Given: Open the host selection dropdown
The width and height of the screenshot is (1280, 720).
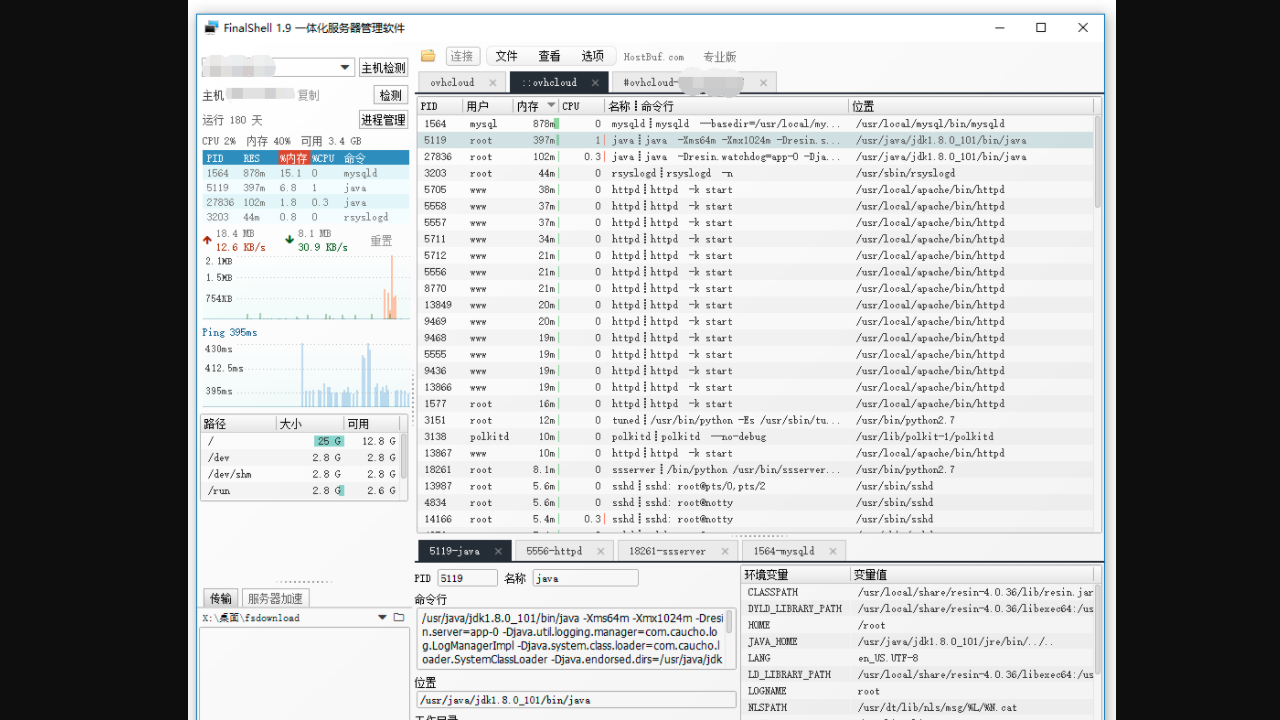Looking at the screenshot, I should pos(346,67).
